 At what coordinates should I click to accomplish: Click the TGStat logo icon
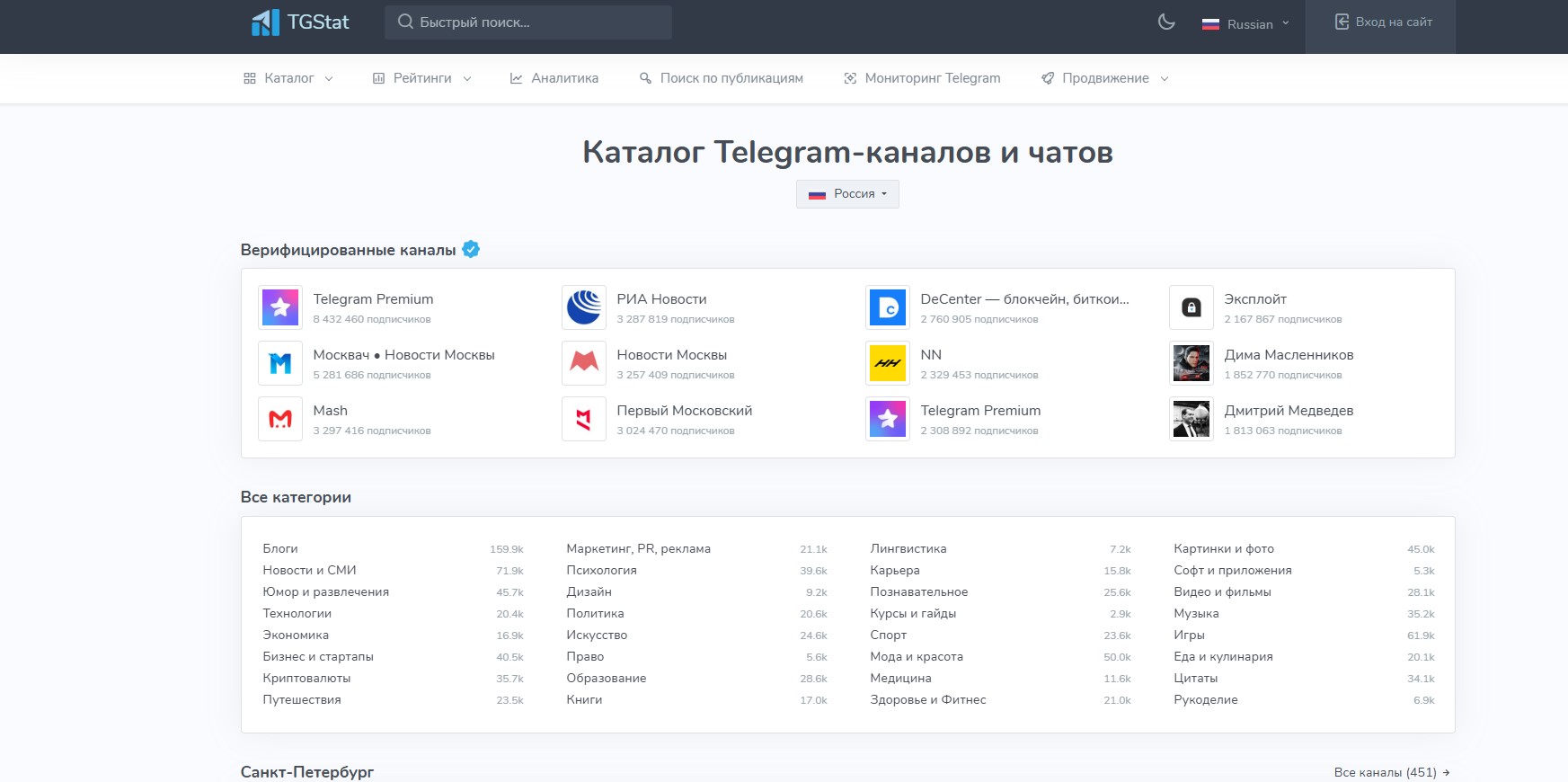click(x=265, y=22)
